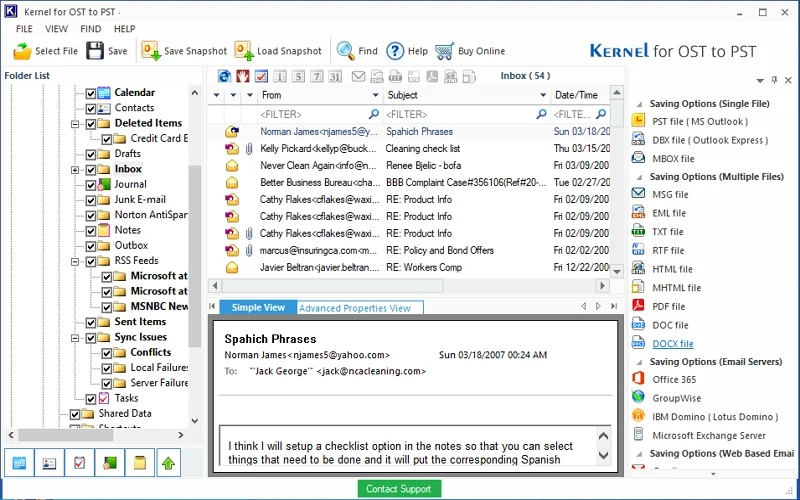Select the 1-day calendar view icon
Viewport: 800px width, 500px height.
(280, 77)
